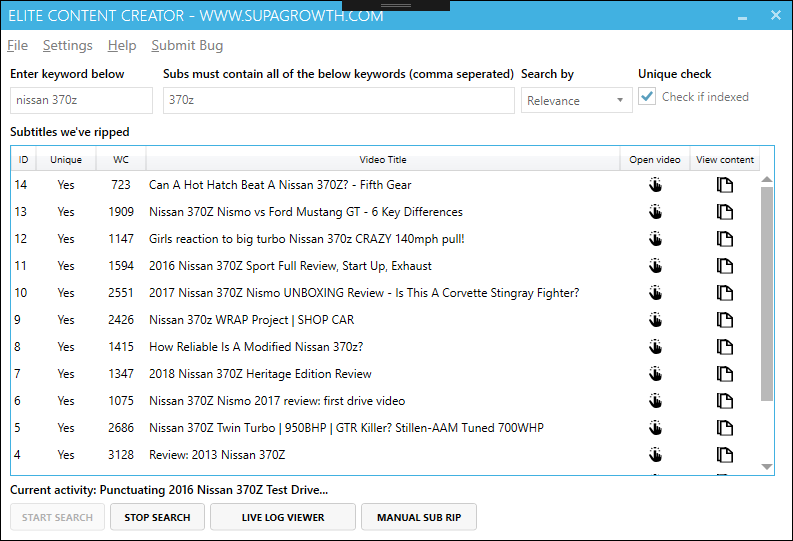793x541 pixels.
Task: Open the Nismo 2017 first drive video
Action: click(x=655, y=401)
